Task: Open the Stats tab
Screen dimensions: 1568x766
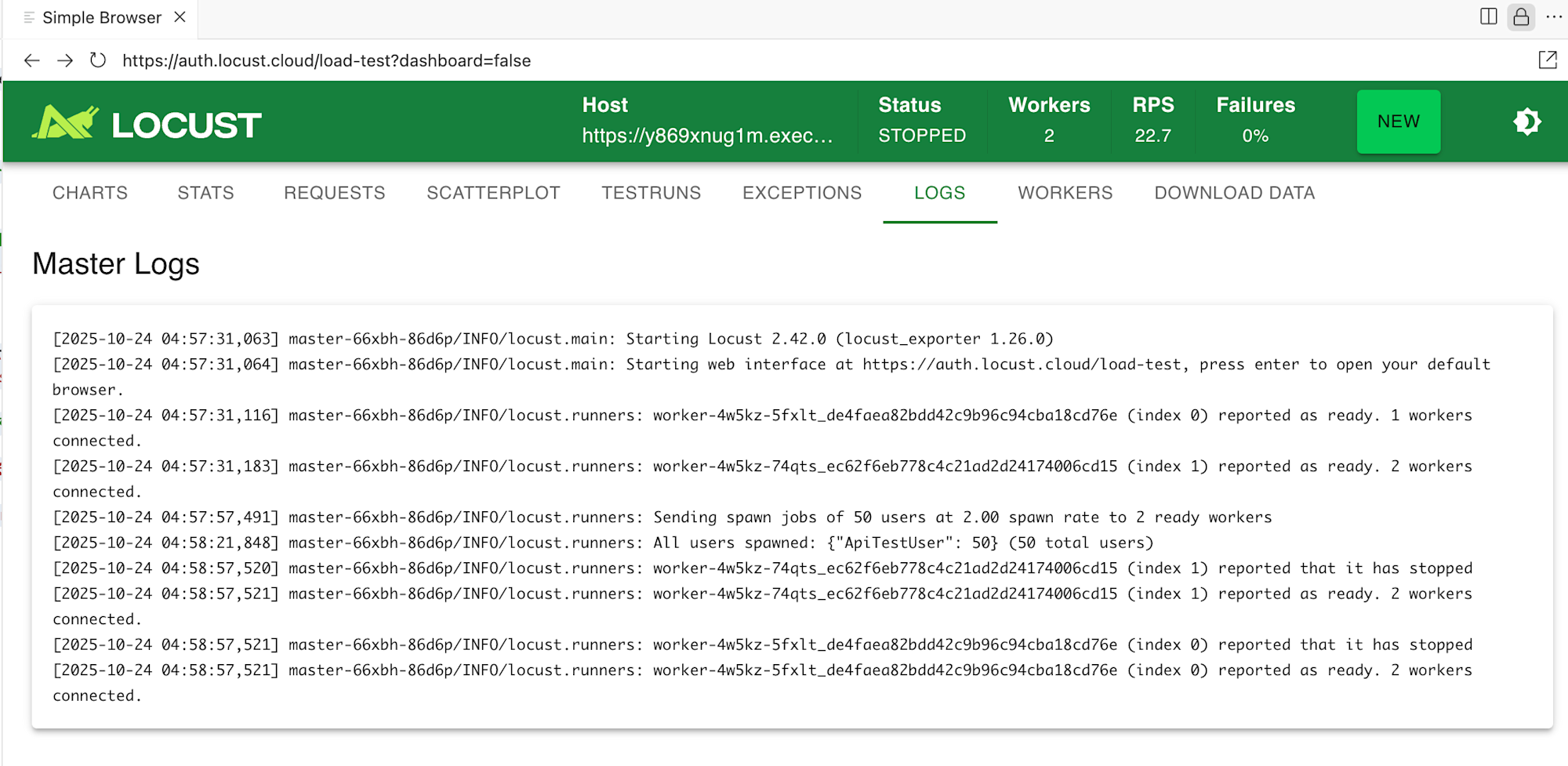Action: point(205,193)
